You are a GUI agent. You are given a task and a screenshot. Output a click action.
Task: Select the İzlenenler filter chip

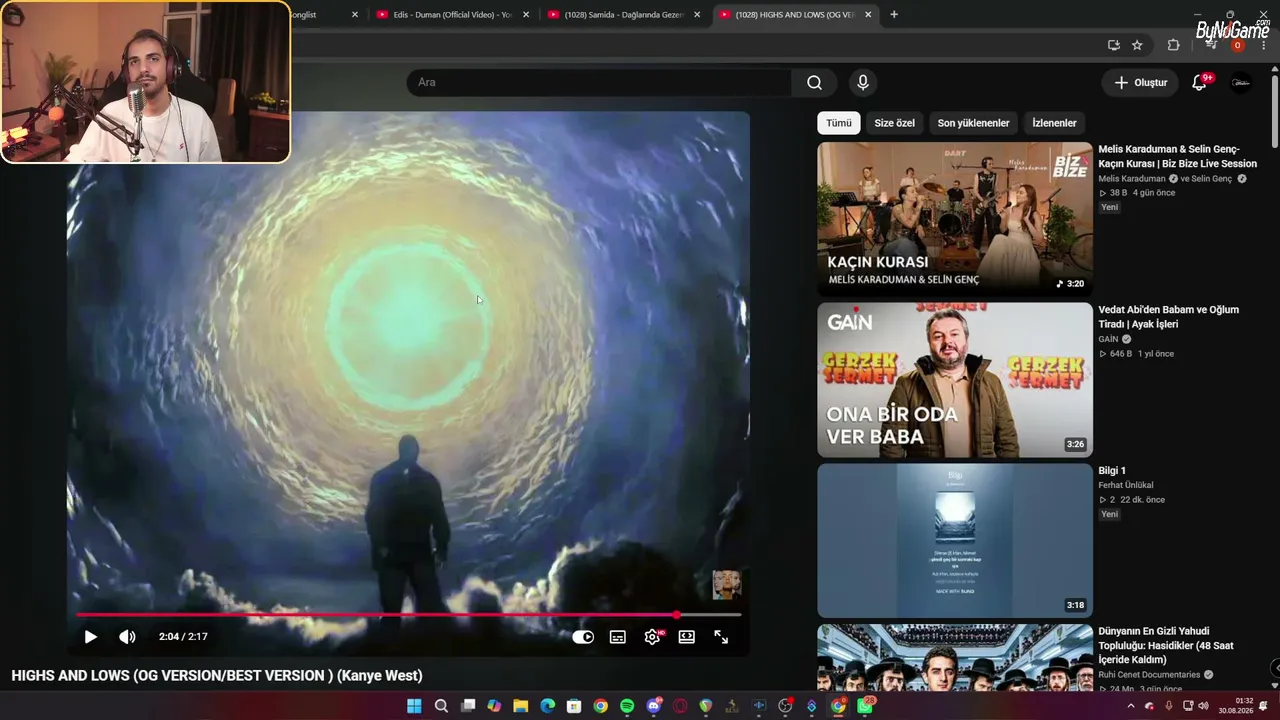point(1054,123)
